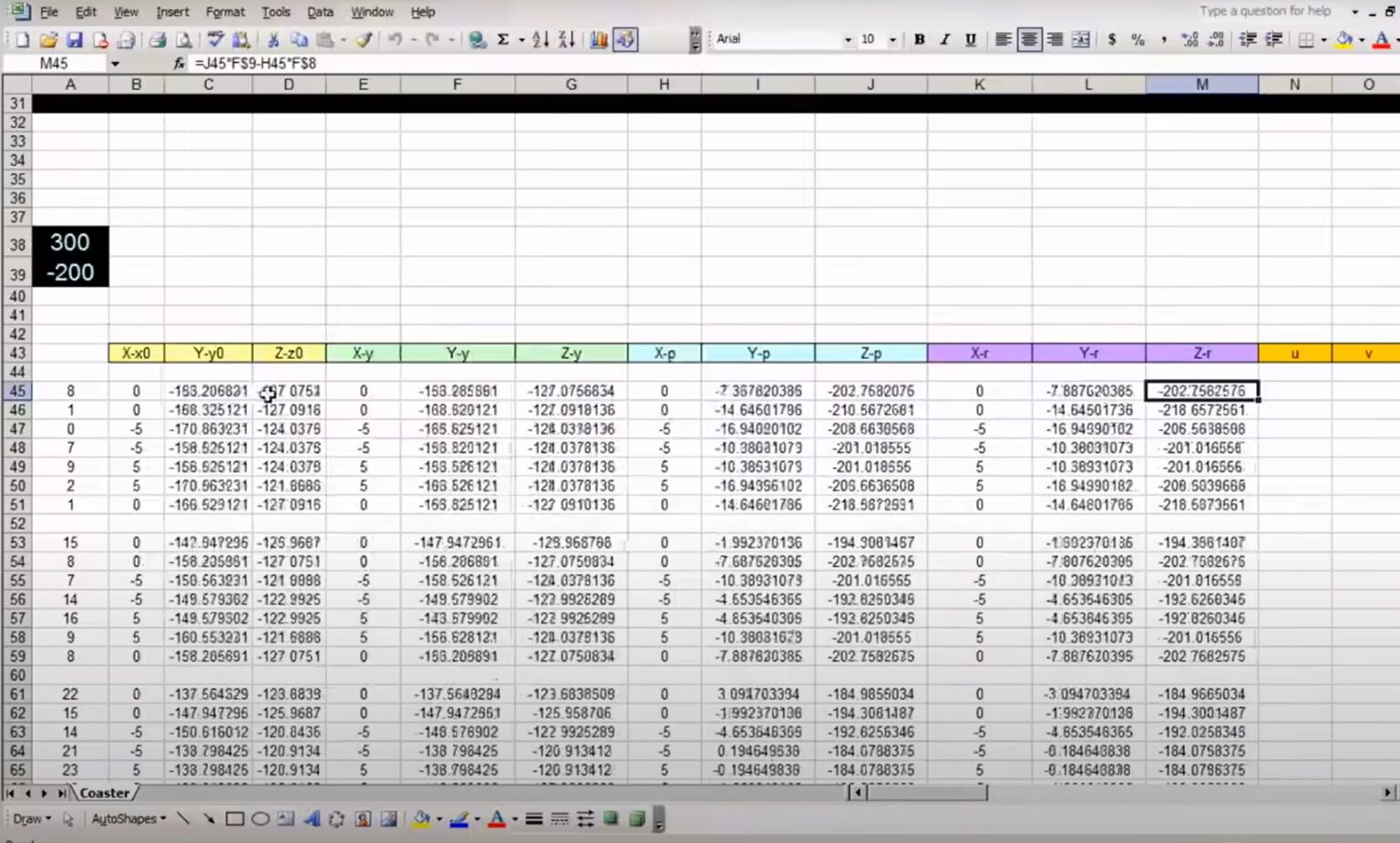The width and height of the screenshot is (1400, 843).
Task: Toggle italic formatting
Action: tap(944, 40)
